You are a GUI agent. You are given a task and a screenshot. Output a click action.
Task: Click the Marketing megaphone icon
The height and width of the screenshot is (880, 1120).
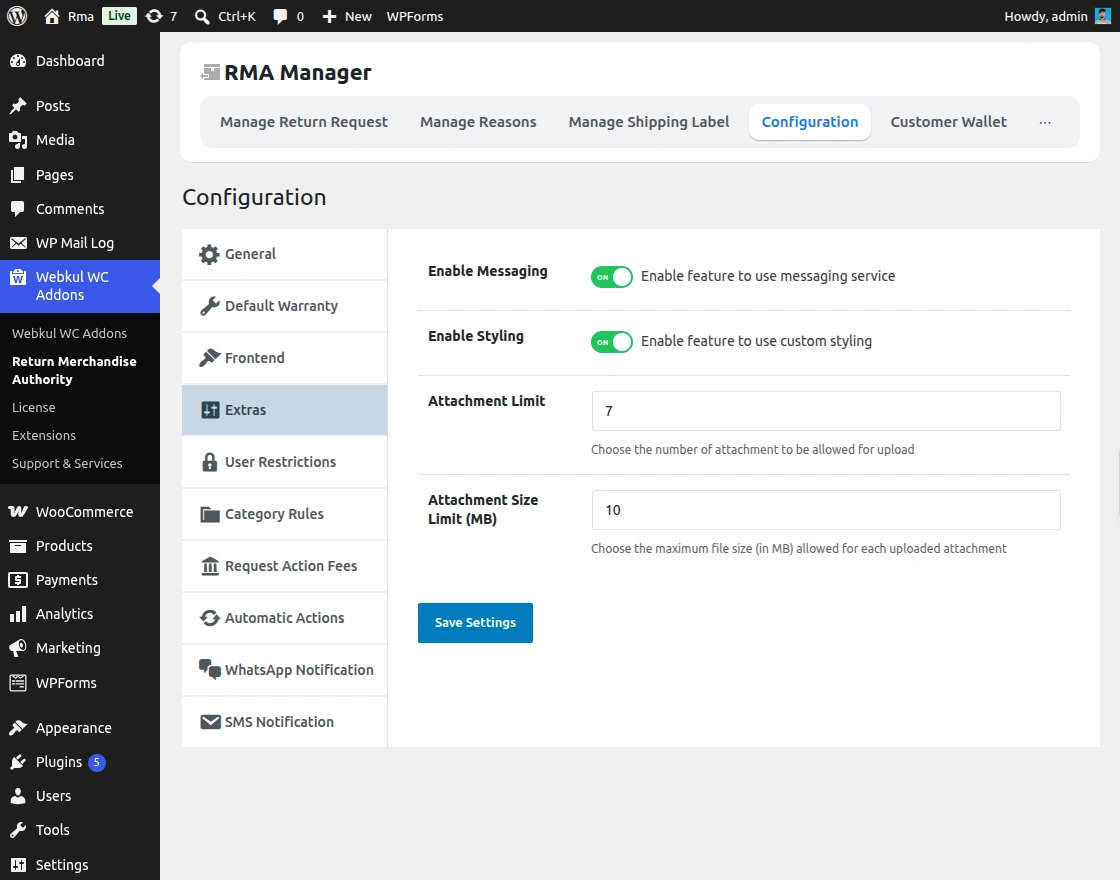pos(18,648)
